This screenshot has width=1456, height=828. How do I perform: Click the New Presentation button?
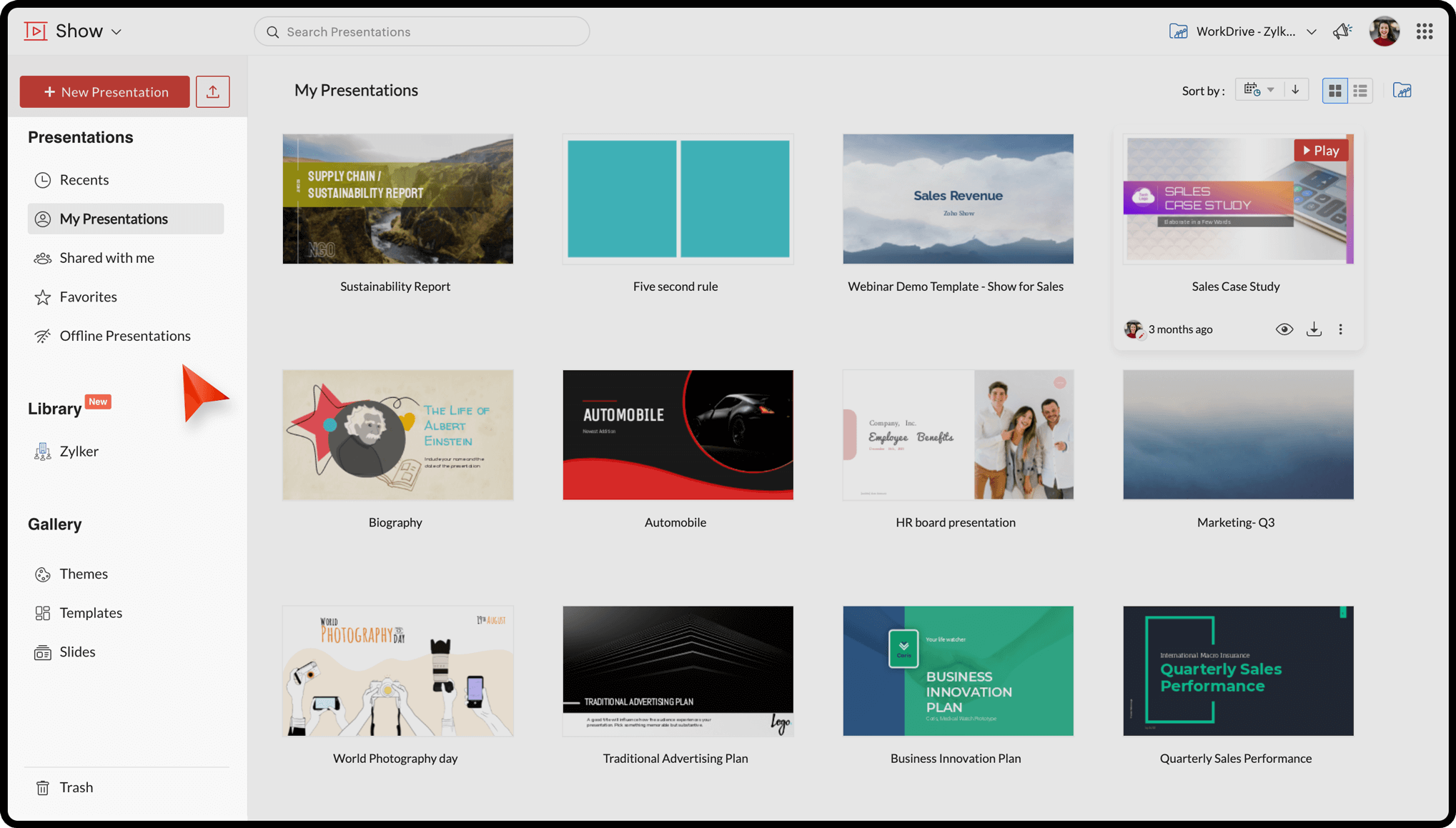[x=105, y=91]
